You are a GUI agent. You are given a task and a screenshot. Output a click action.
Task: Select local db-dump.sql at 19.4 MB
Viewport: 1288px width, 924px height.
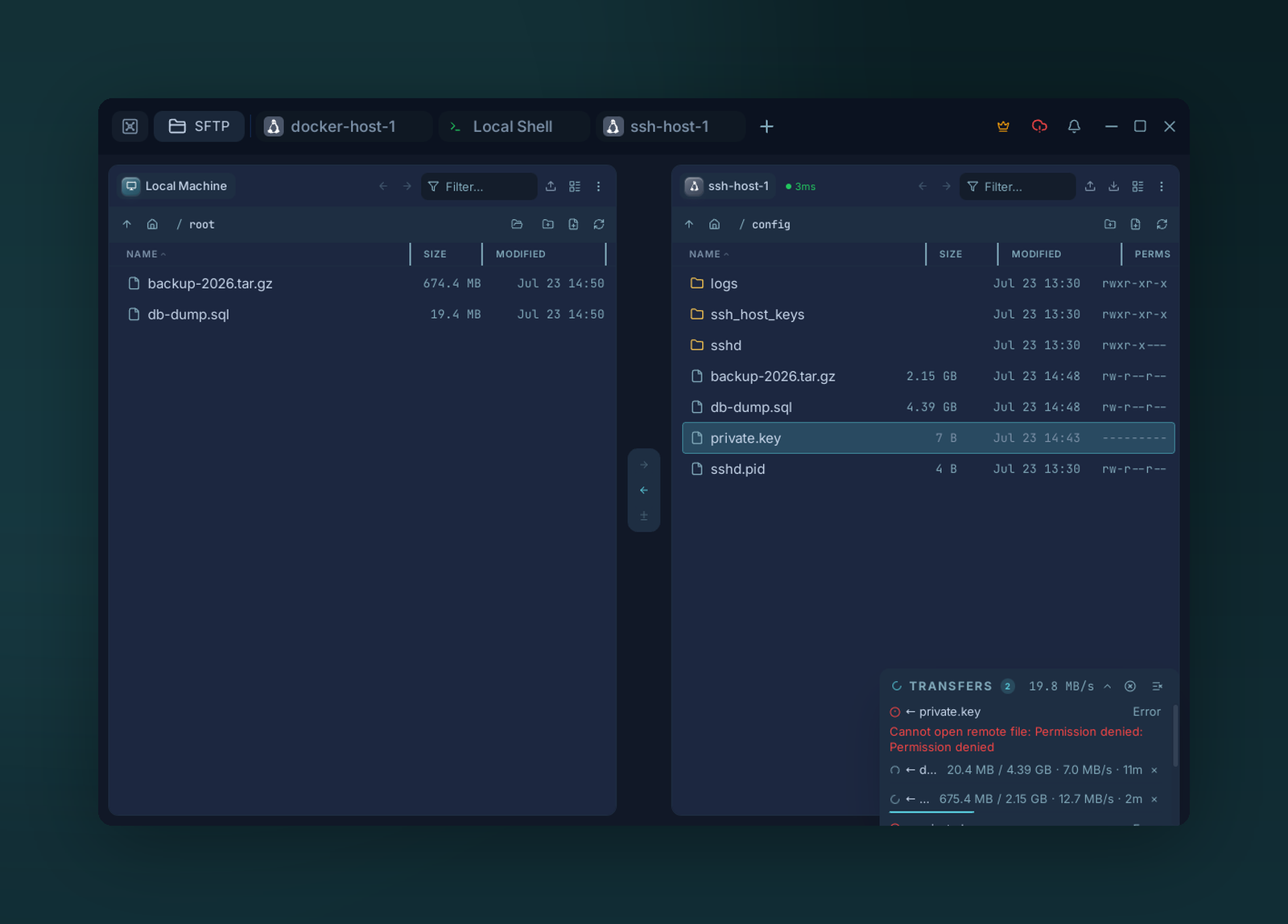click(x=364, y=314)
